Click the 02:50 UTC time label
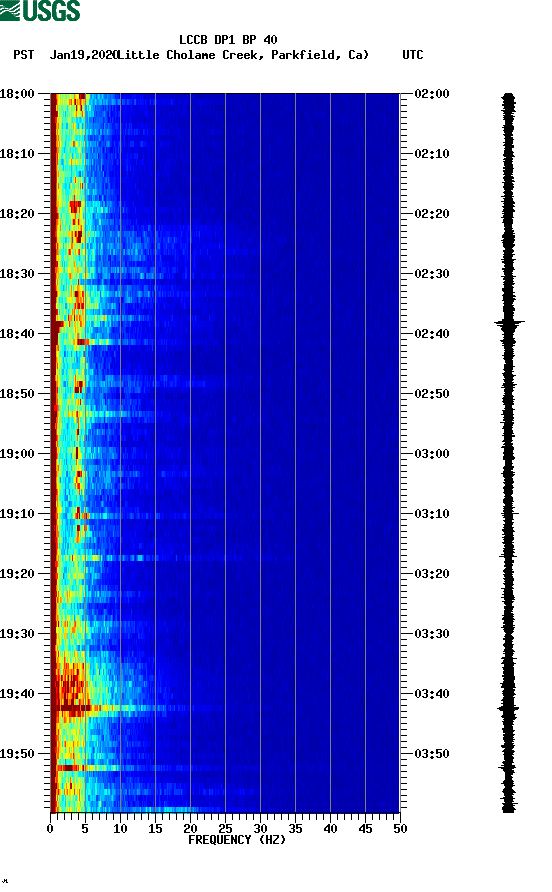This screenshot has width=552, height=892. pyautogui.click(x=432, y=394)
